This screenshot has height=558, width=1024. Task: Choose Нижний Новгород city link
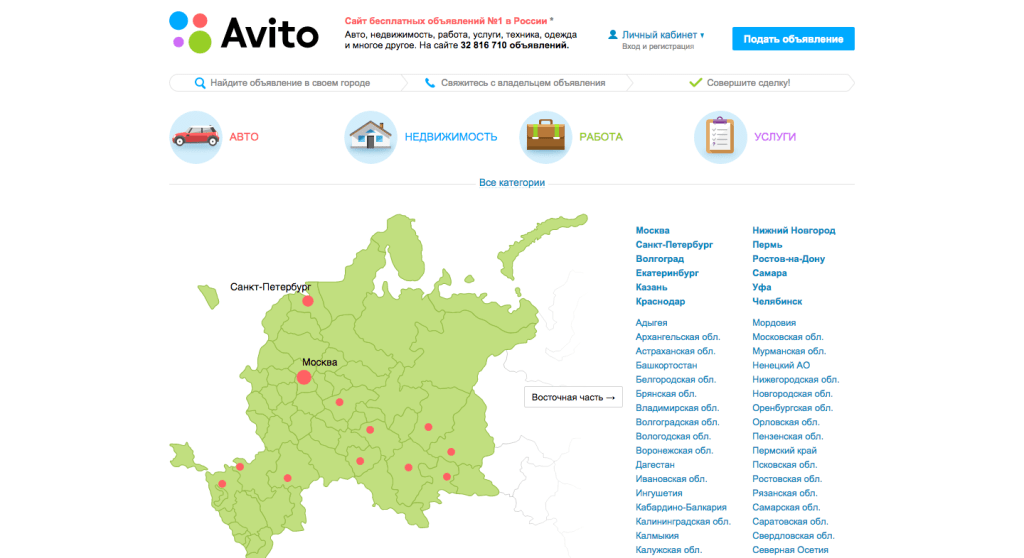click(x=793, y=230)
